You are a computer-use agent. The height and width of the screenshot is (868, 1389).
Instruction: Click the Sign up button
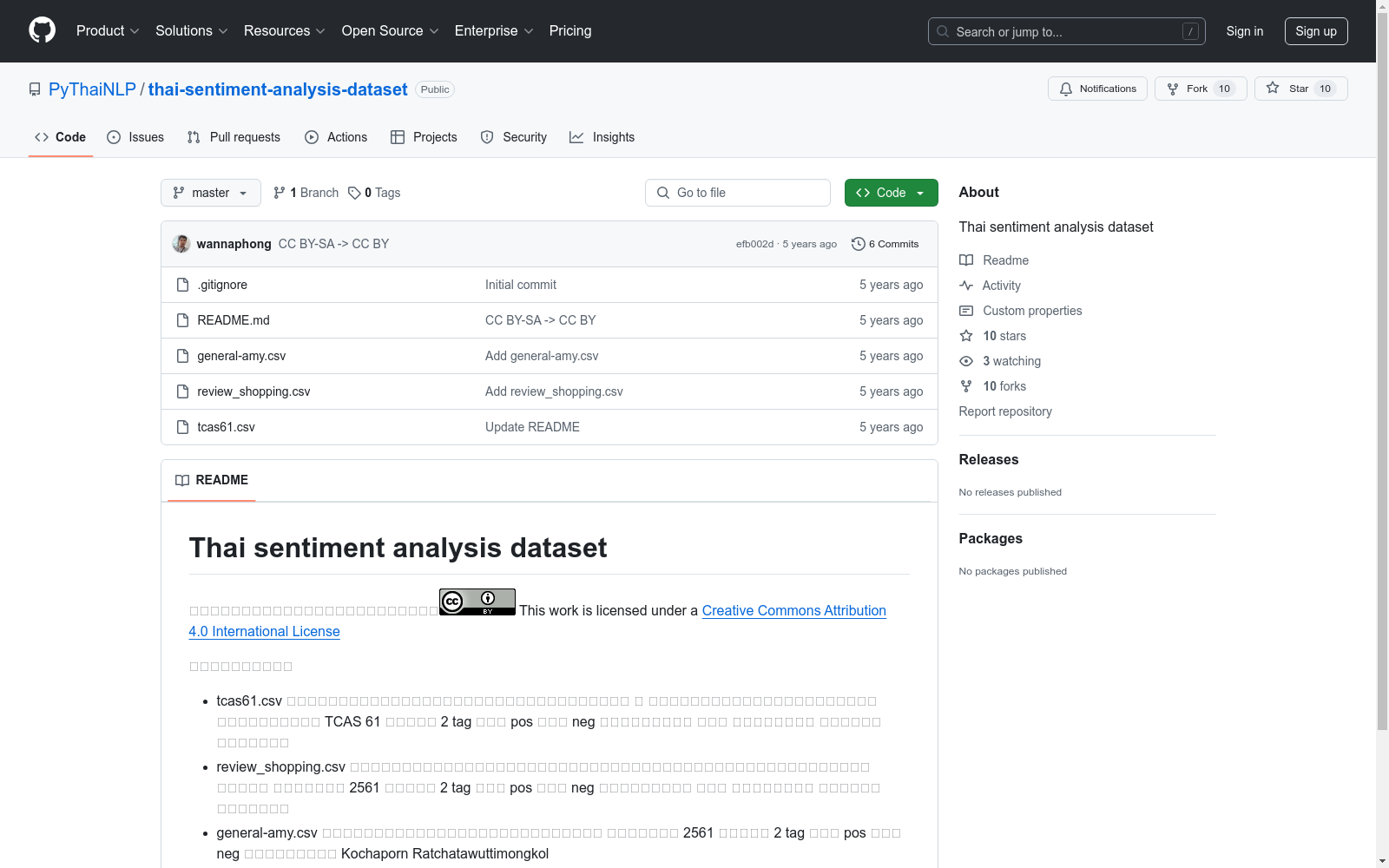coord(1316,31)
